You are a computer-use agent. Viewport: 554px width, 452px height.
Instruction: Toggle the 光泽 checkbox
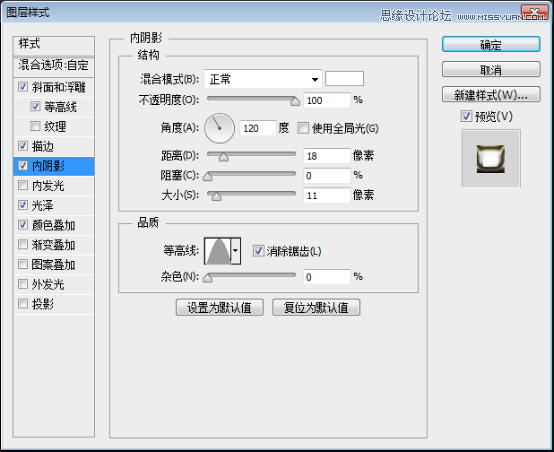coord(23,205)
